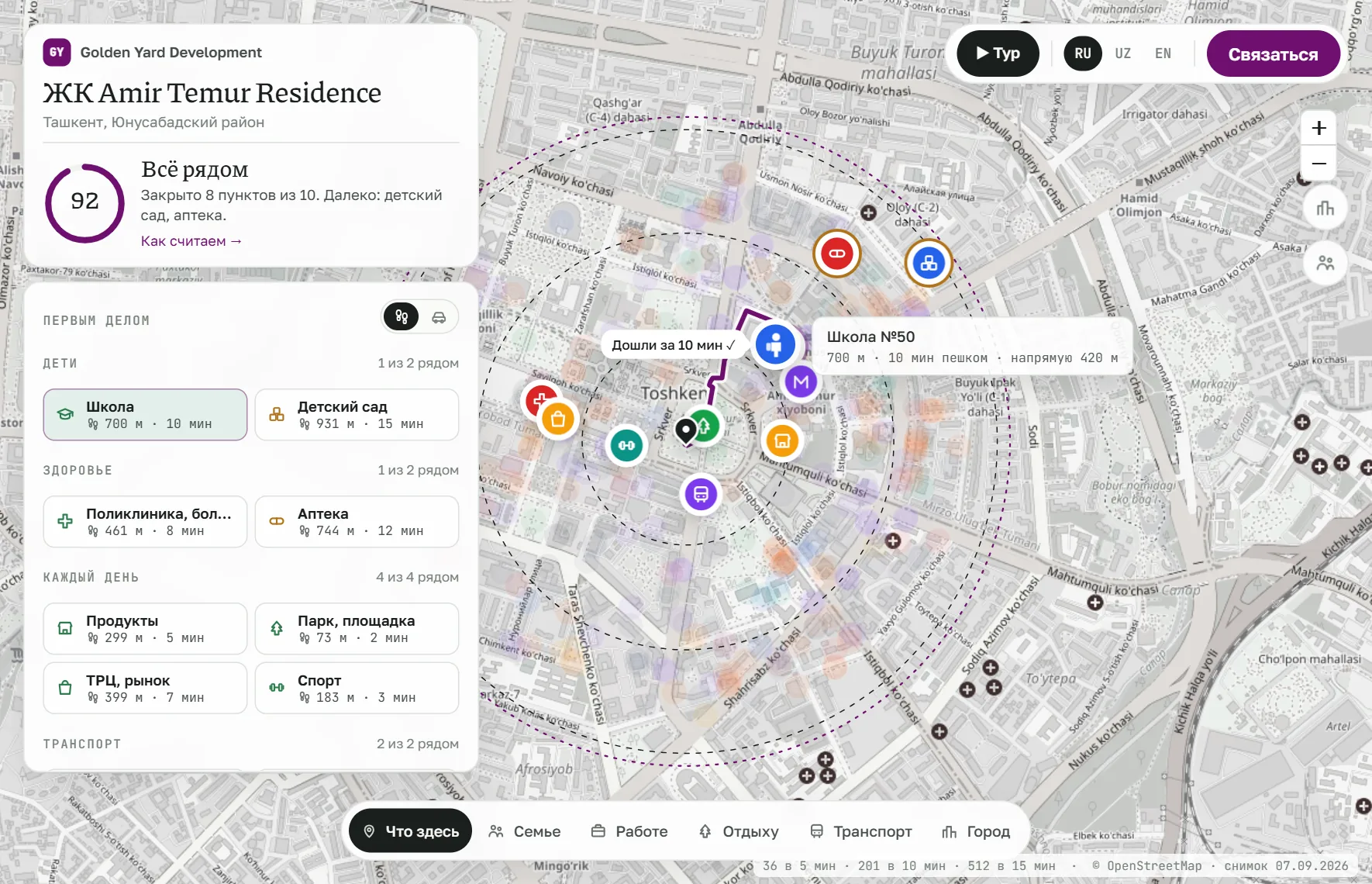Select the ТРЦ, рынок card

[x=145, y=688]
